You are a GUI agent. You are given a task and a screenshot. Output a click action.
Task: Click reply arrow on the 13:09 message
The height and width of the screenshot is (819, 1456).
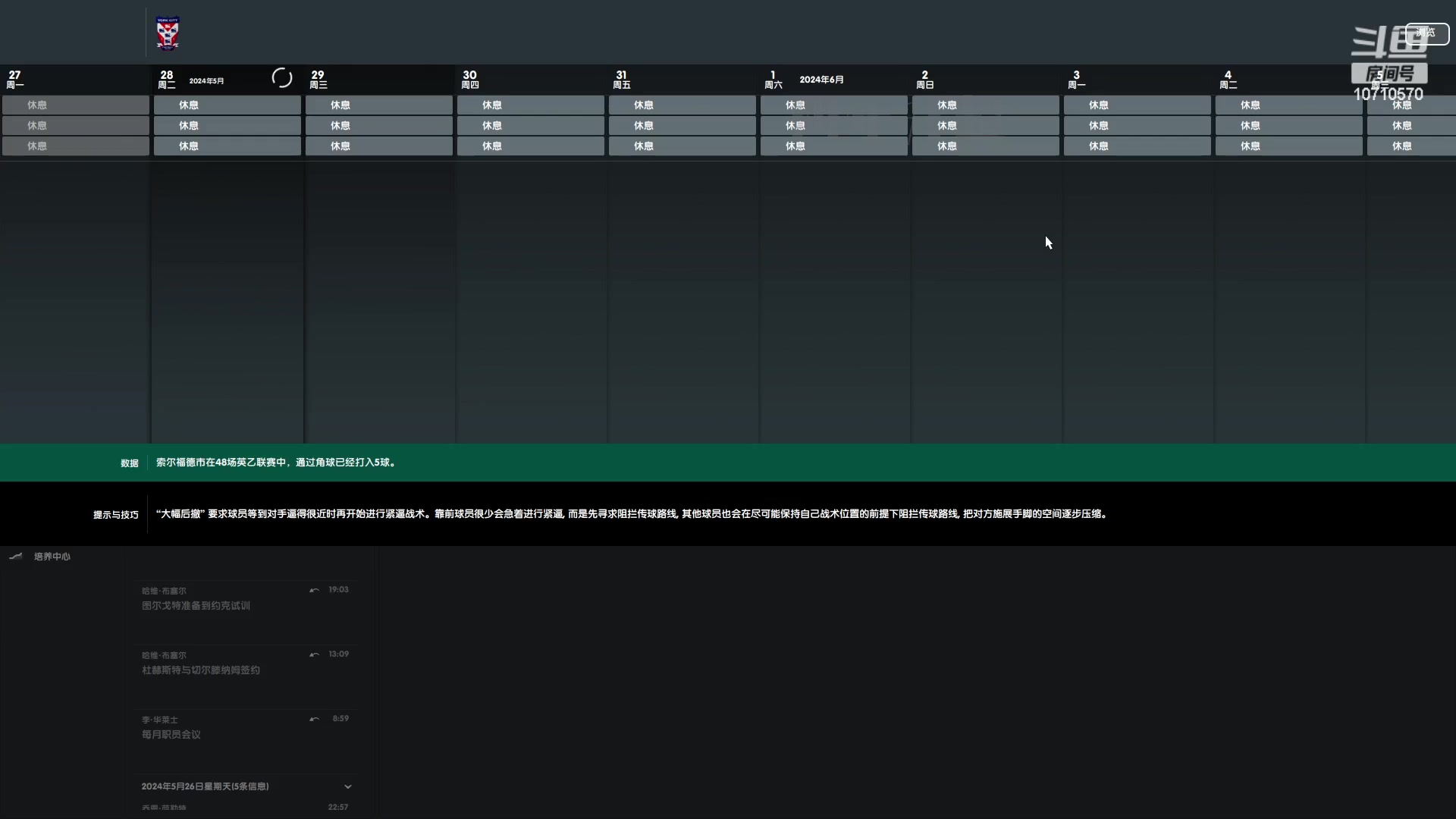click(x=314, y=654)
